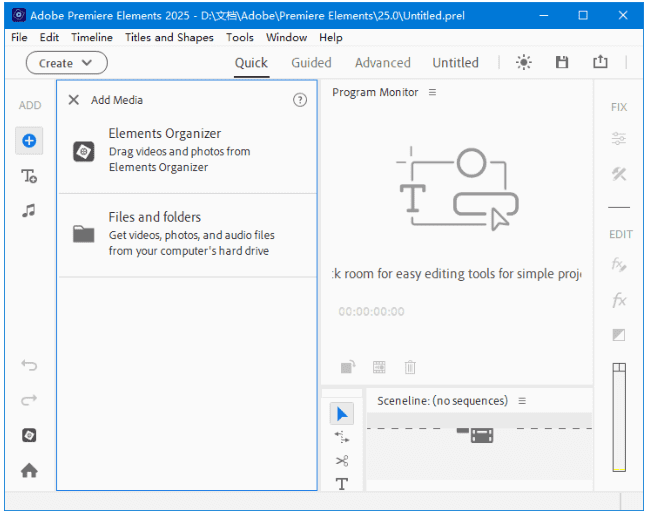Viewport: 647px width, 514px height.
Task: Open the Adjustments sliders panel
Action: (x=619, y=140)
